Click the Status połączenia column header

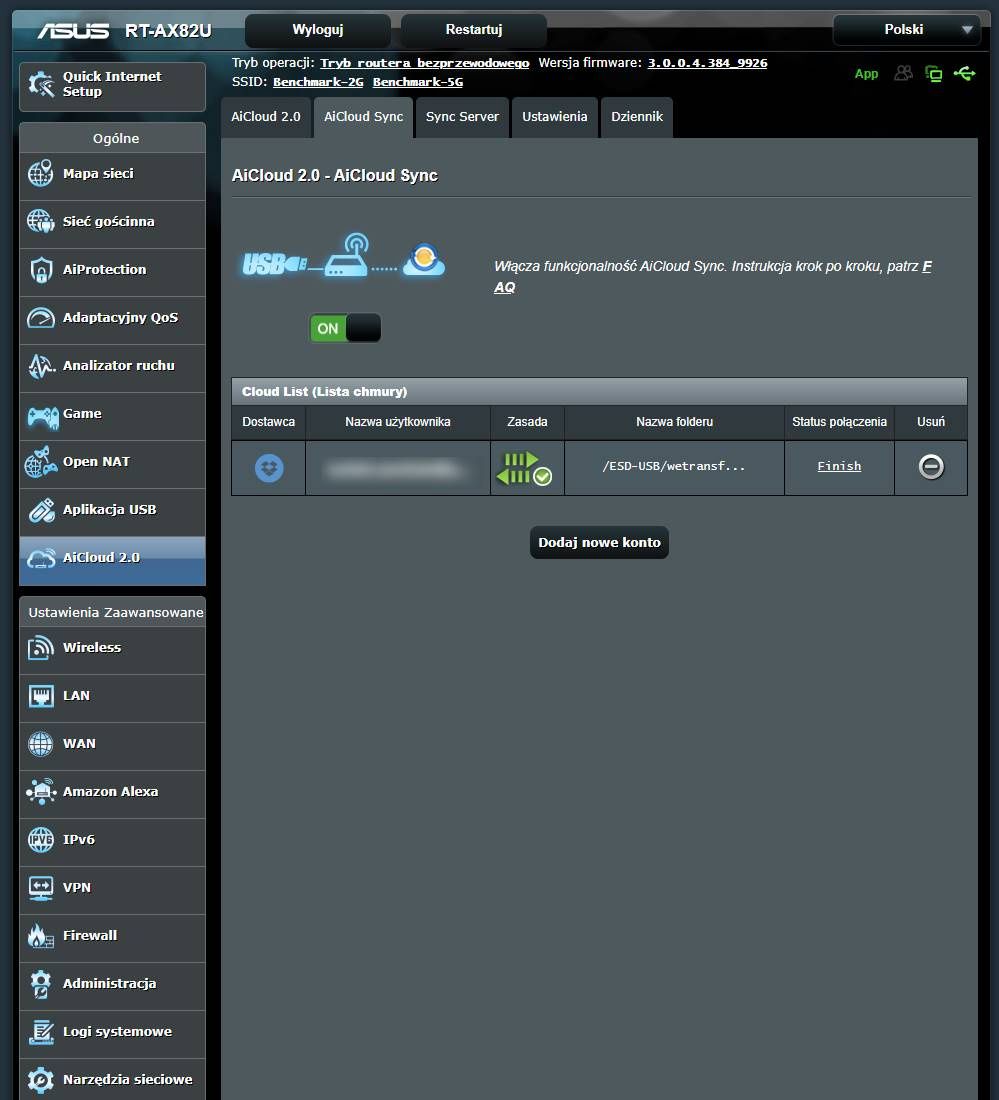coord(839,422)
